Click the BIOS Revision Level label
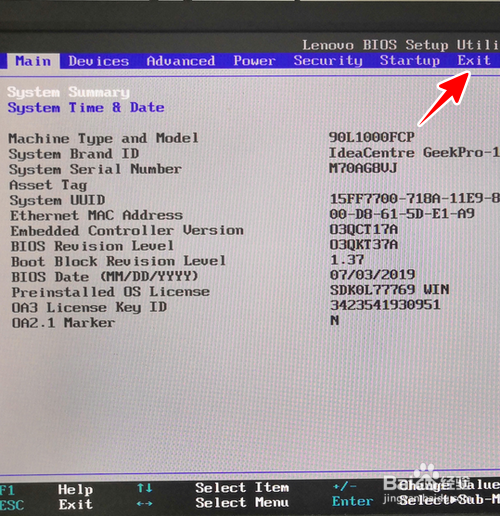The height and width of the screenshot is (516, 500). click(92, 246)
